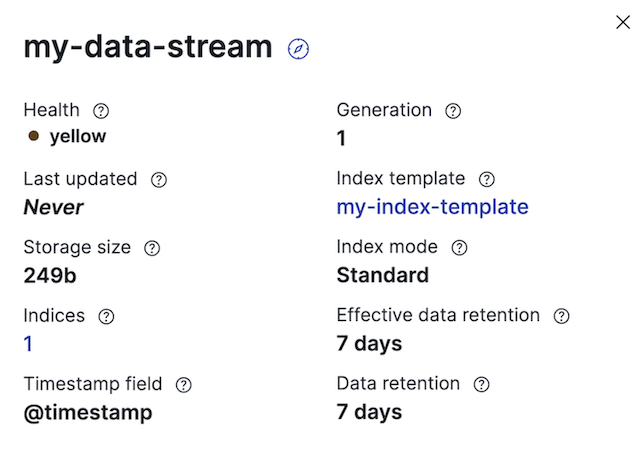
Task: Click the Health help icon
Action: pyautogui.click(x=100, y=111)
